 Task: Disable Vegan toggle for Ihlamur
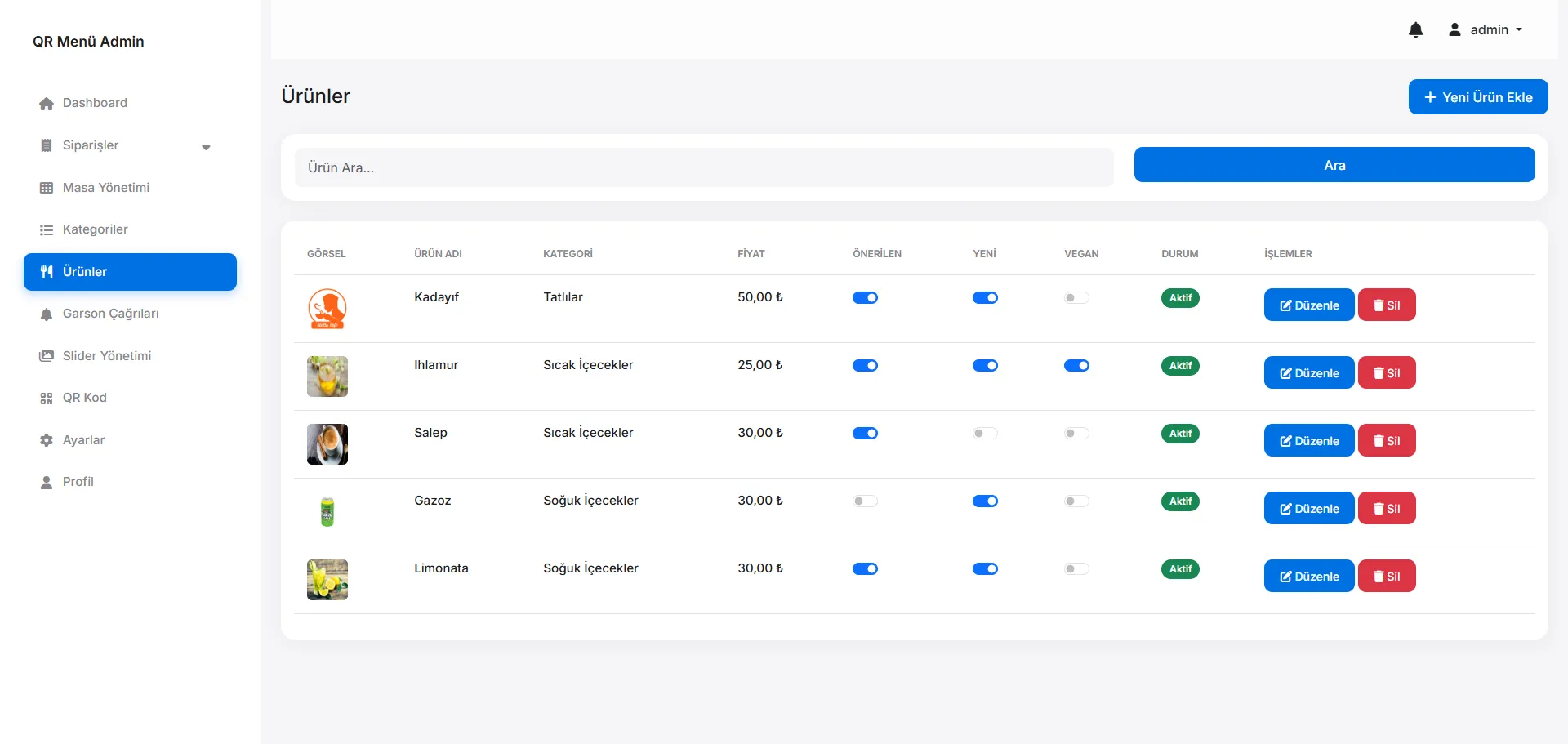[x=1076, y=366]
